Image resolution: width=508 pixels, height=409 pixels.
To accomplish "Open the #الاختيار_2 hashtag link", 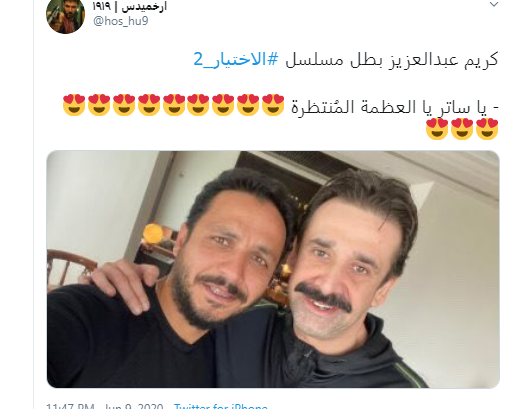I will 236,60.
